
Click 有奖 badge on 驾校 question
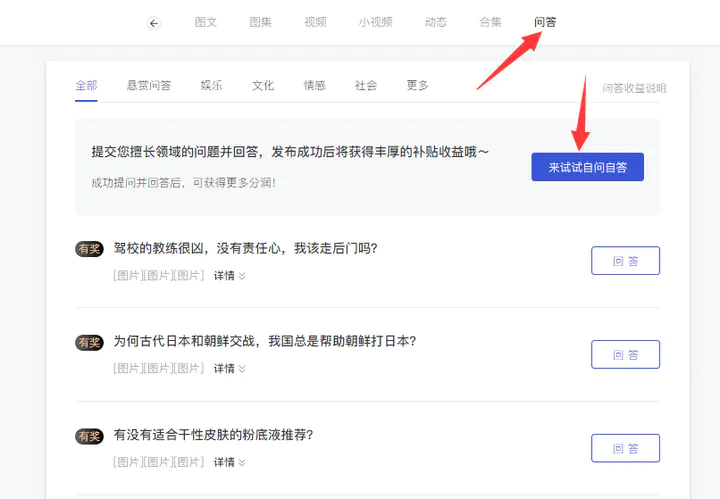[89, 249]
